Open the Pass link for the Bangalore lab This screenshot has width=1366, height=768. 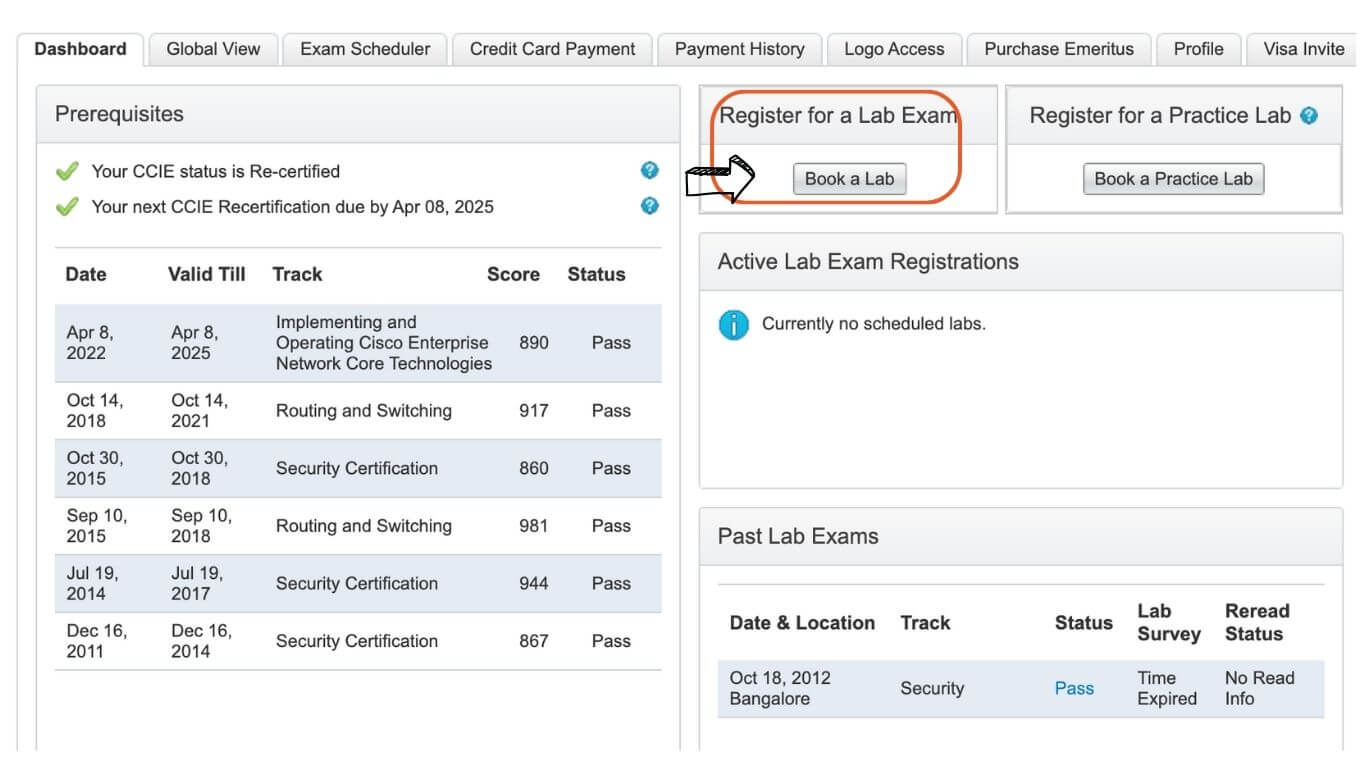pyautogui.click(x=1074, y=688)
